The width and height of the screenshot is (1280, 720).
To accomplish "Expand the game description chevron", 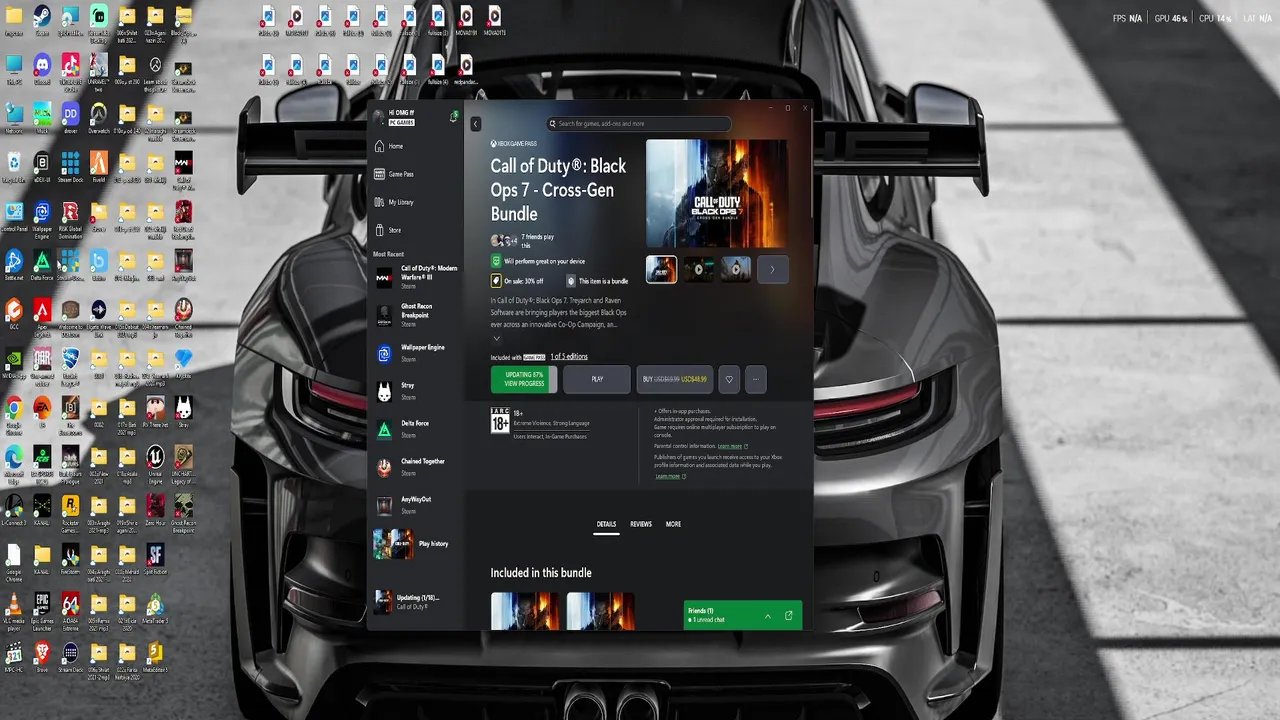I will (x=496, y=338).
